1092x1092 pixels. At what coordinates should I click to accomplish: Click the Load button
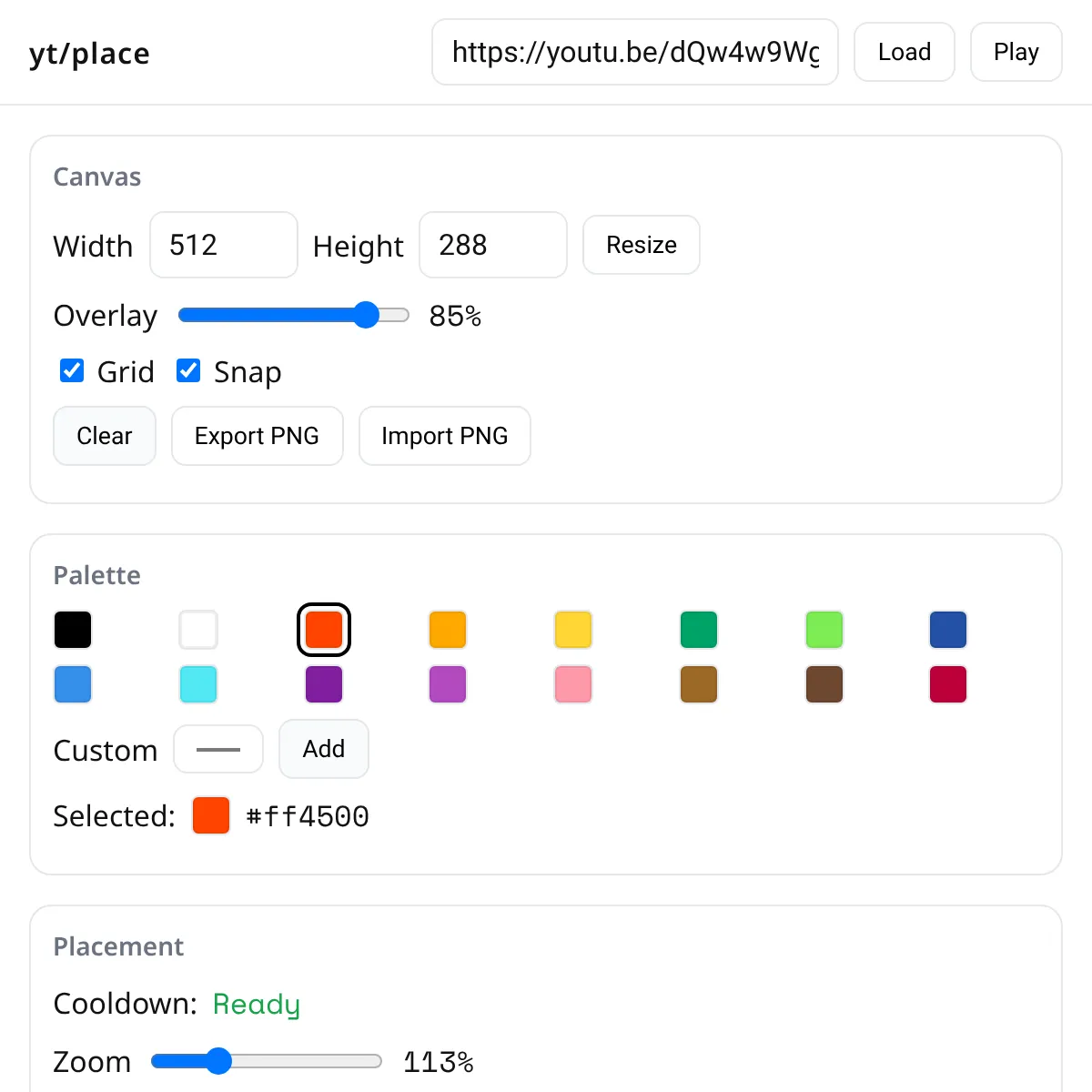[x=904, y=52]
